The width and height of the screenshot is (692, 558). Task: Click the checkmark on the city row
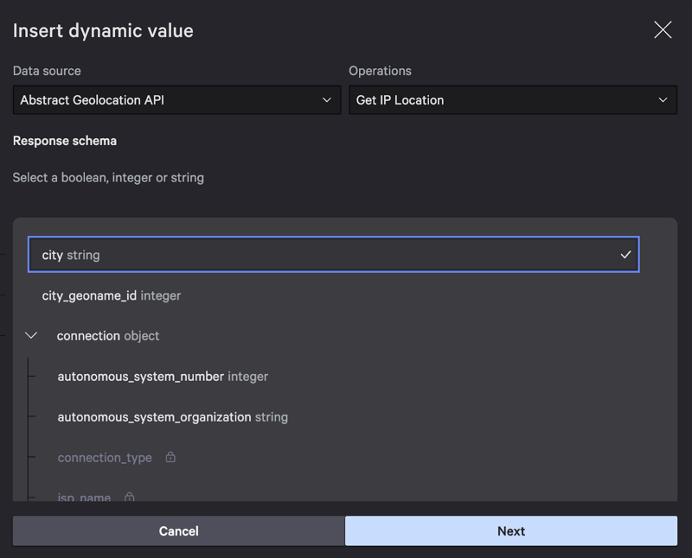tap(625, 255)
